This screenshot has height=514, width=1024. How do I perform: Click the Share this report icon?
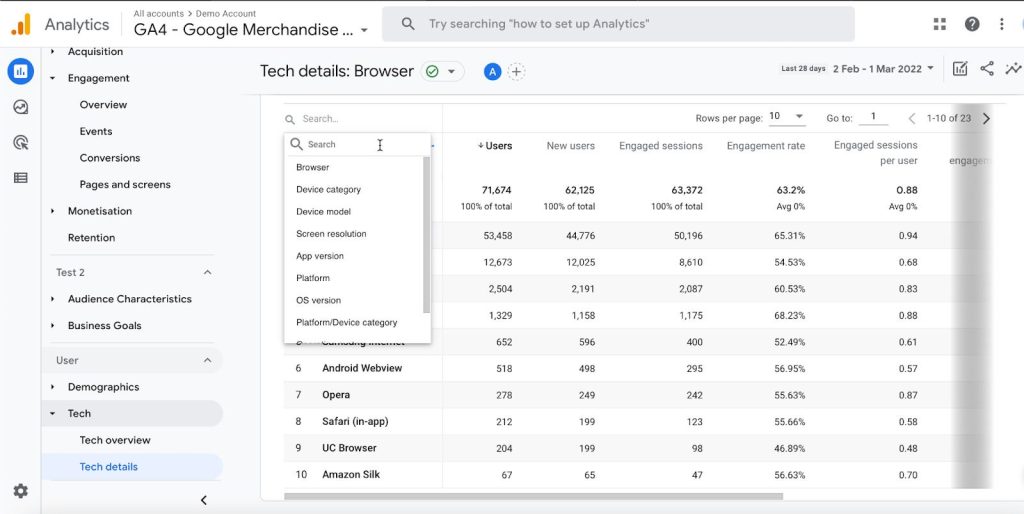pyautogui.click(x=987, y=69)
